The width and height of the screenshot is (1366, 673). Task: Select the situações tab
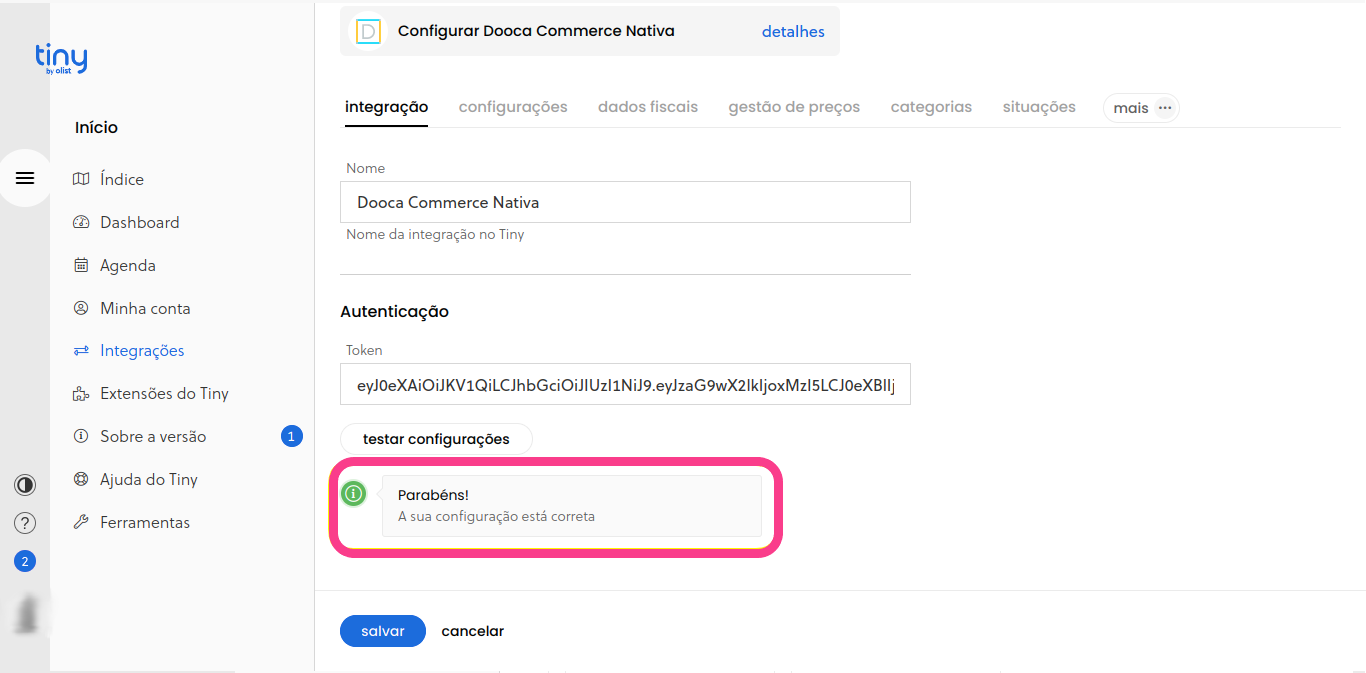(x=1039, y=107)
